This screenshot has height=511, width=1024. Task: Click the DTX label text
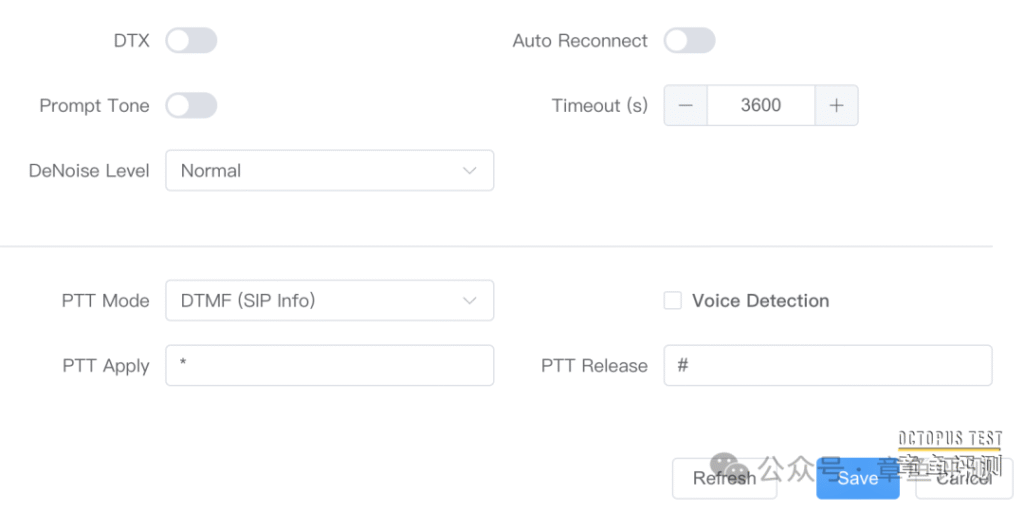coord(132,41)
